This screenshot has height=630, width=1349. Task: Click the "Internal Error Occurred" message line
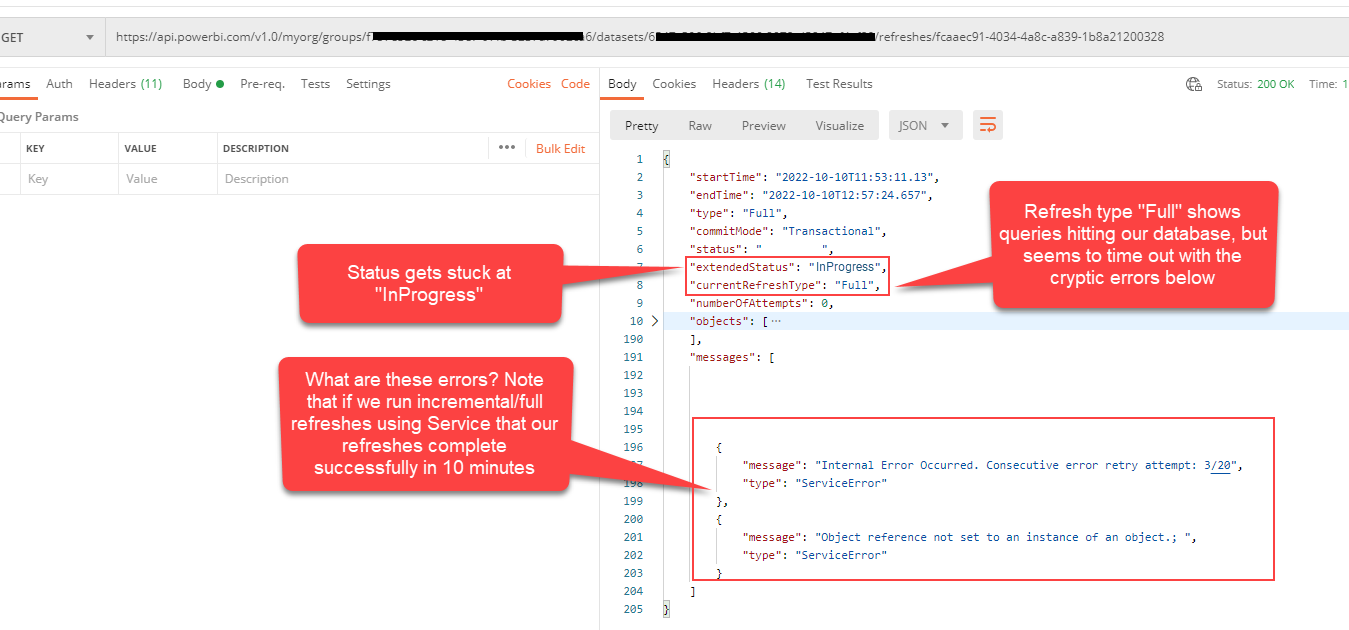point(992,465)
